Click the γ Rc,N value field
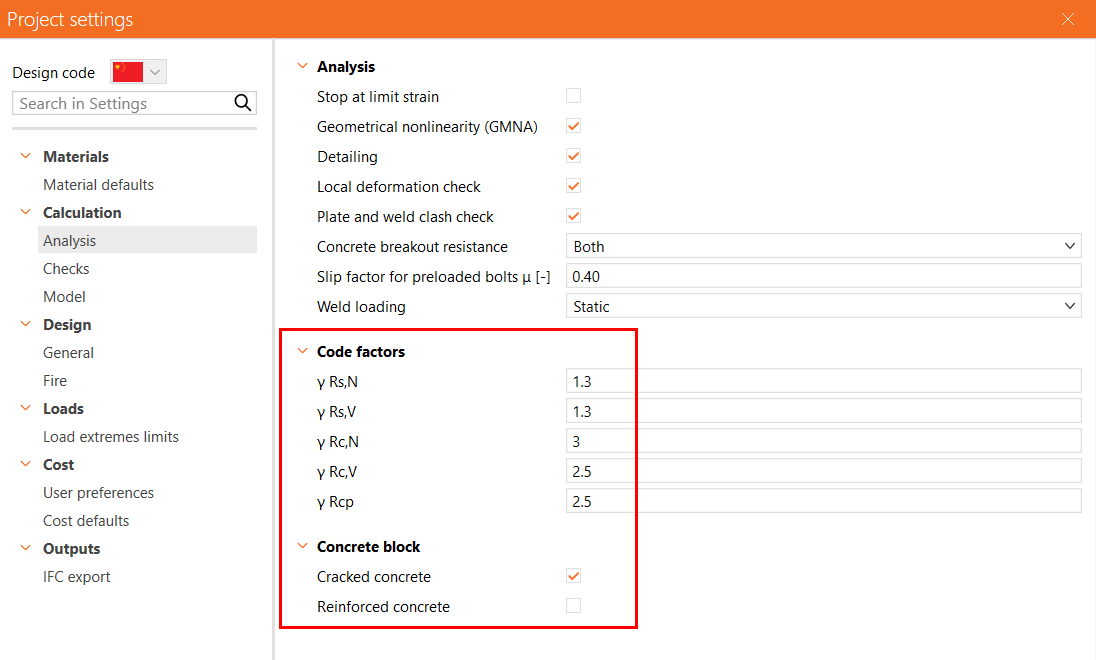This screenshot has height=660, width=1096. click(823, 441)
